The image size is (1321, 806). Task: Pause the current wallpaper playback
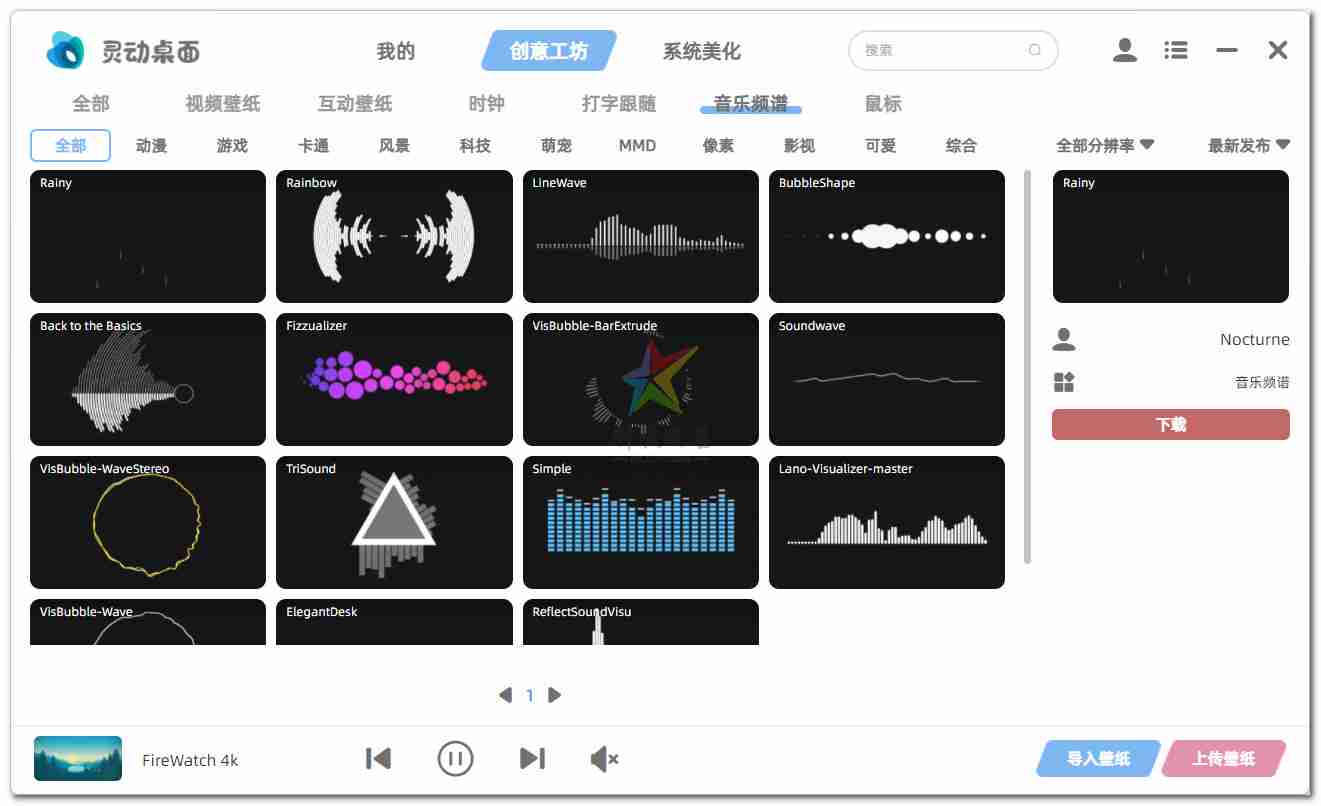pos(455,759)
